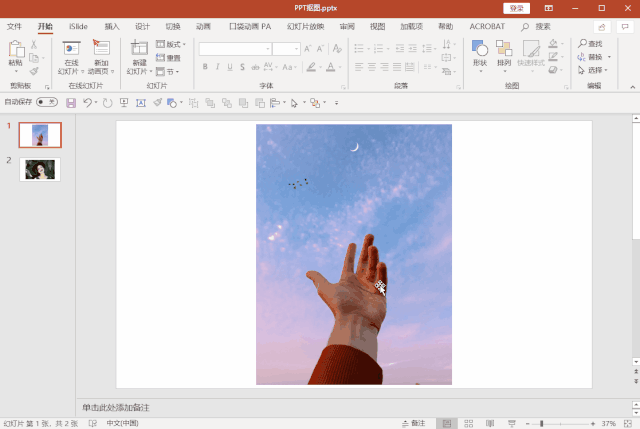This screenshot has height=429, width=640.
Task: Click the Underline U formatting icon
Action: 230,67
